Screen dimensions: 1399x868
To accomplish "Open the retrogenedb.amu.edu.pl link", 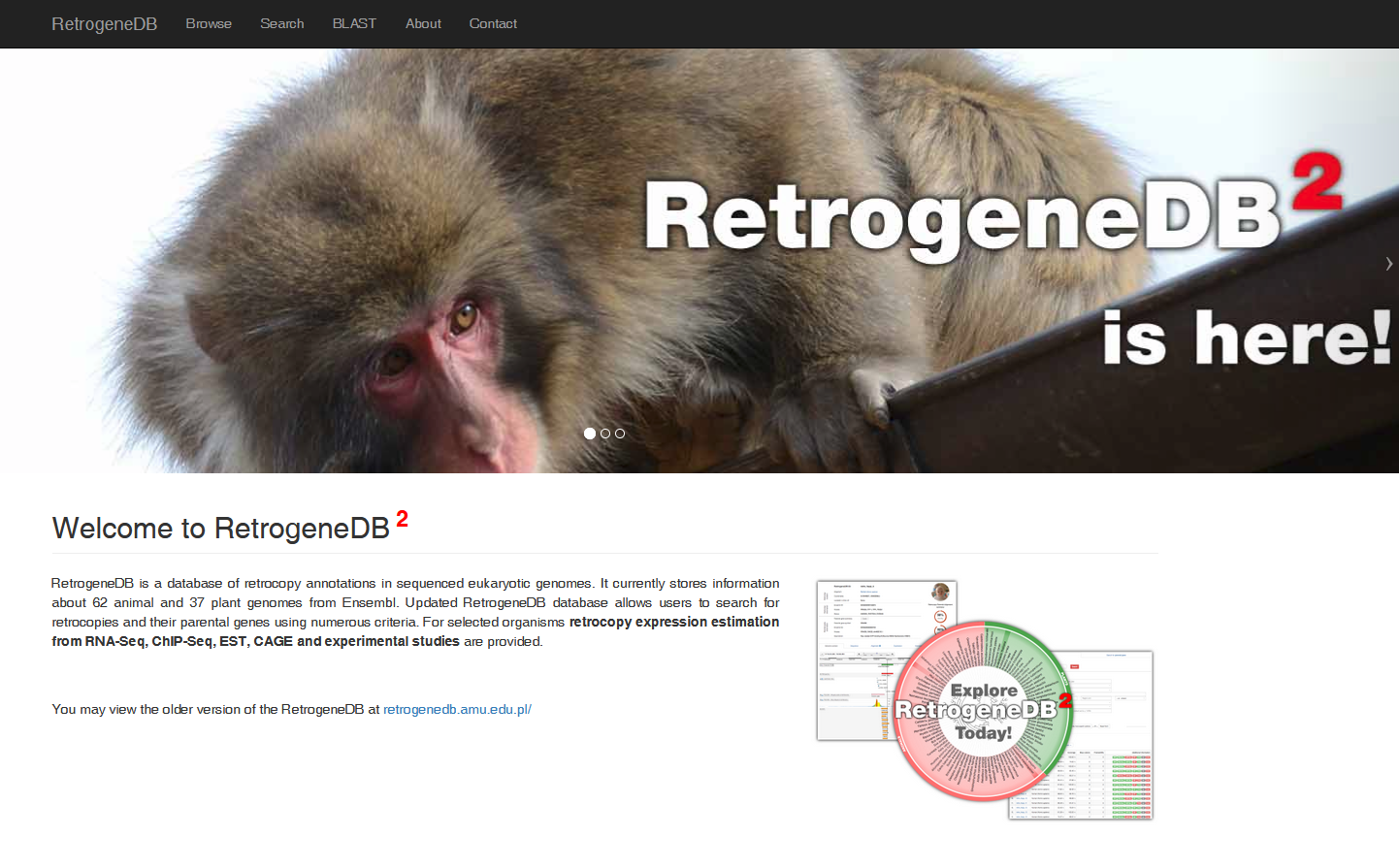I will click(x=456, y=709).
